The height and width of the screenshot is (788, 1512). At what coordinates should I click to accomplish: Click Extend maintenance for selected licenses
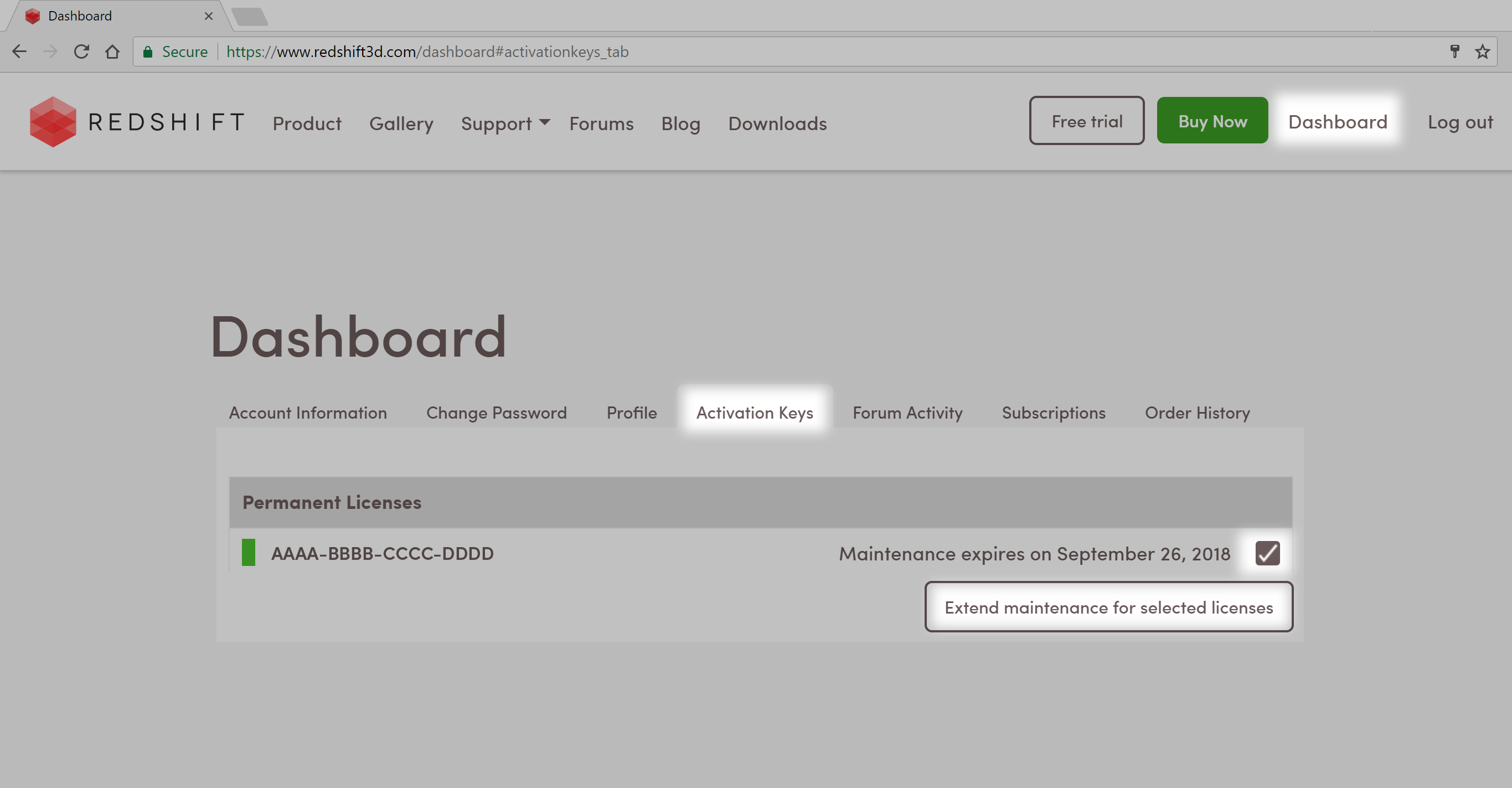[x=1109, y=607]
